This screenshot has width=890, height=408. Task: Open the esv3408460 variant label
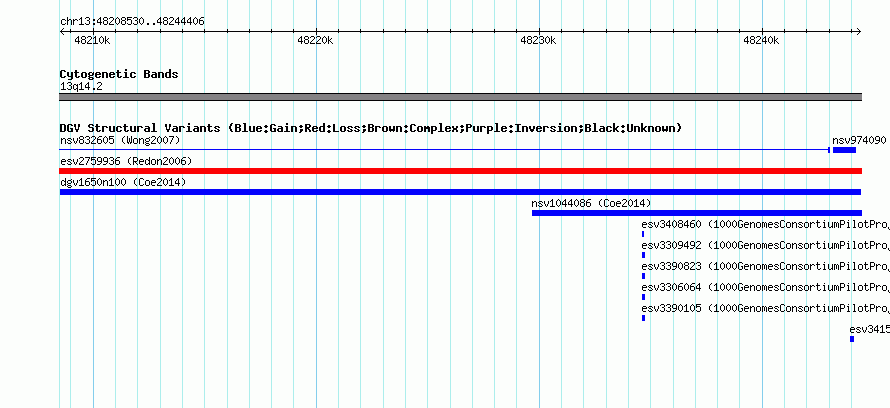click(765, 224)
